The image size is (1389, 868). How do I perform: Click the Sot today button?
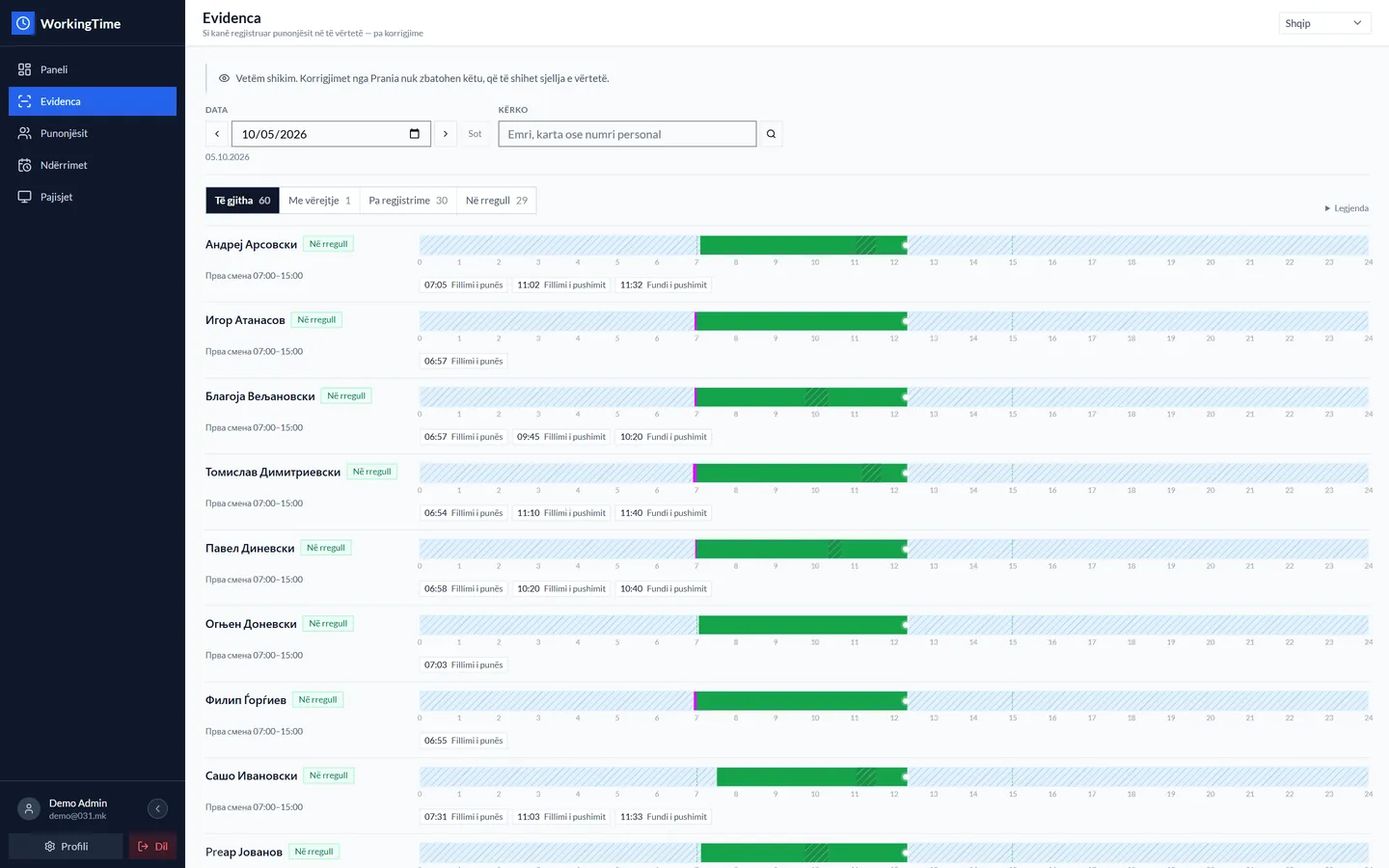[x=475, y=134]
